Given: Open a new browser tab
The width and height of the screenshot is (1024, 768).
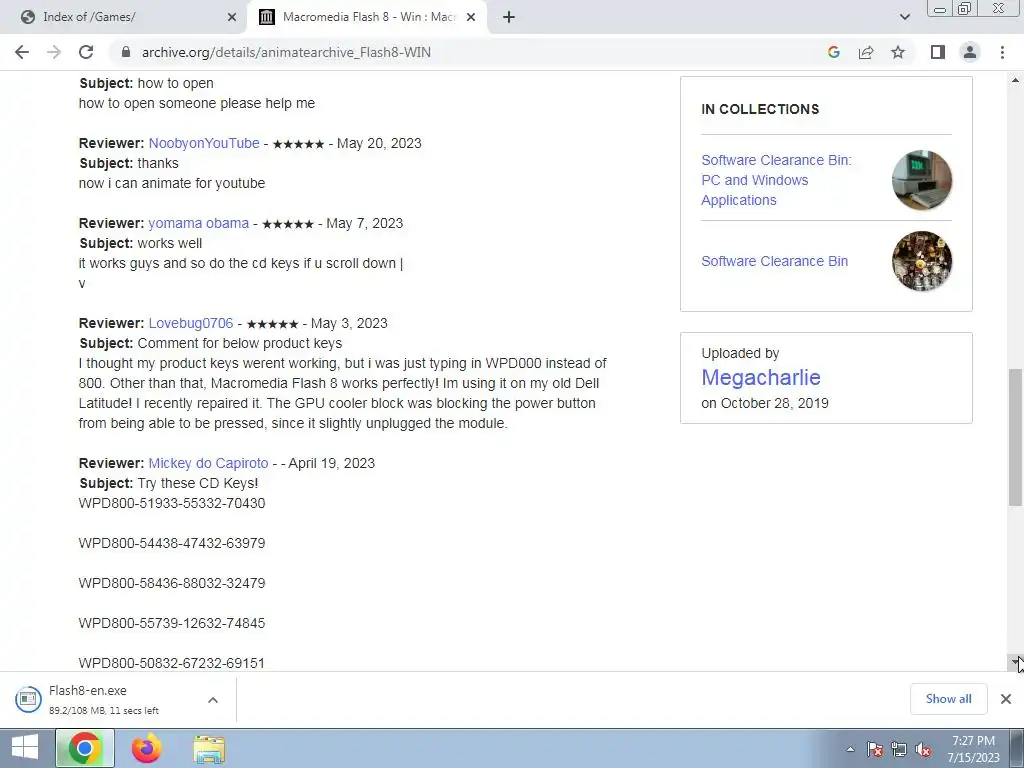Looking at the screenshot, I should click(x=509, y=17).
